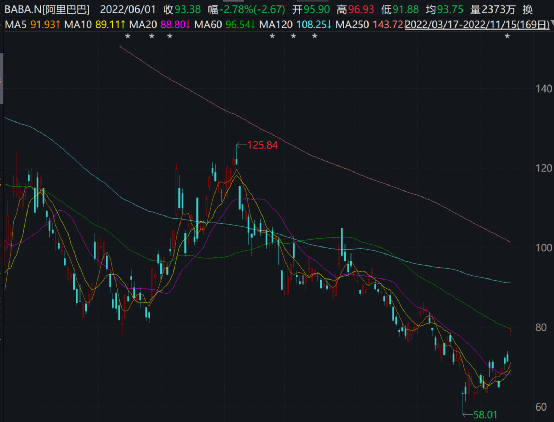
Task: Click the MA250 143.72 indicator label
Action: coord(370,24)
